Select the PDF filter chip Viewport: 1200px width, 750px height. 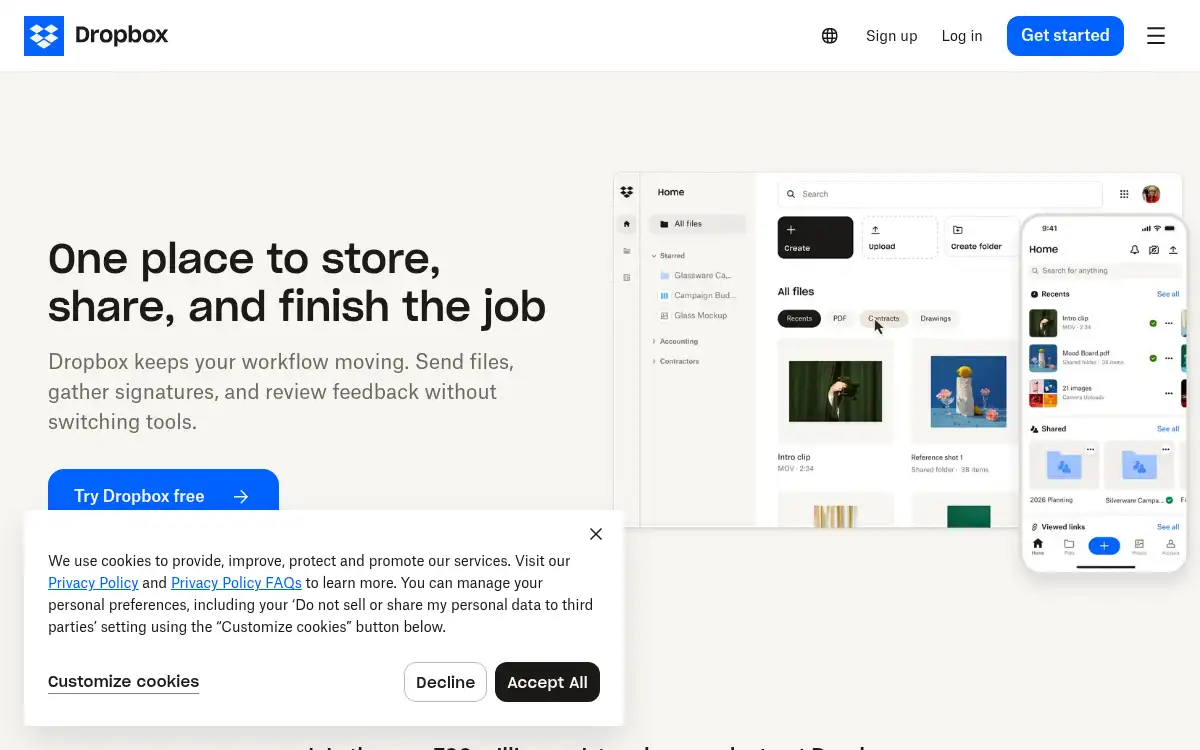840,319
